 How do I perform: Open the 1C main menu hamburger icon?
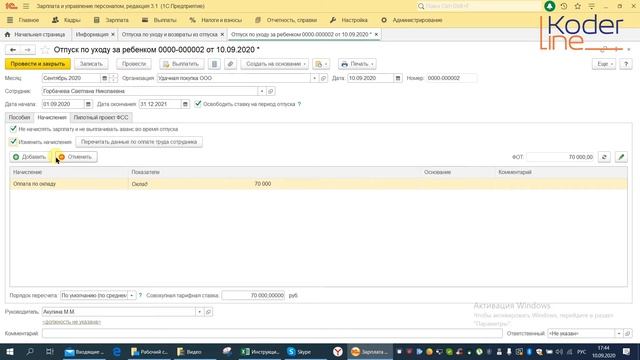[26, 6]
